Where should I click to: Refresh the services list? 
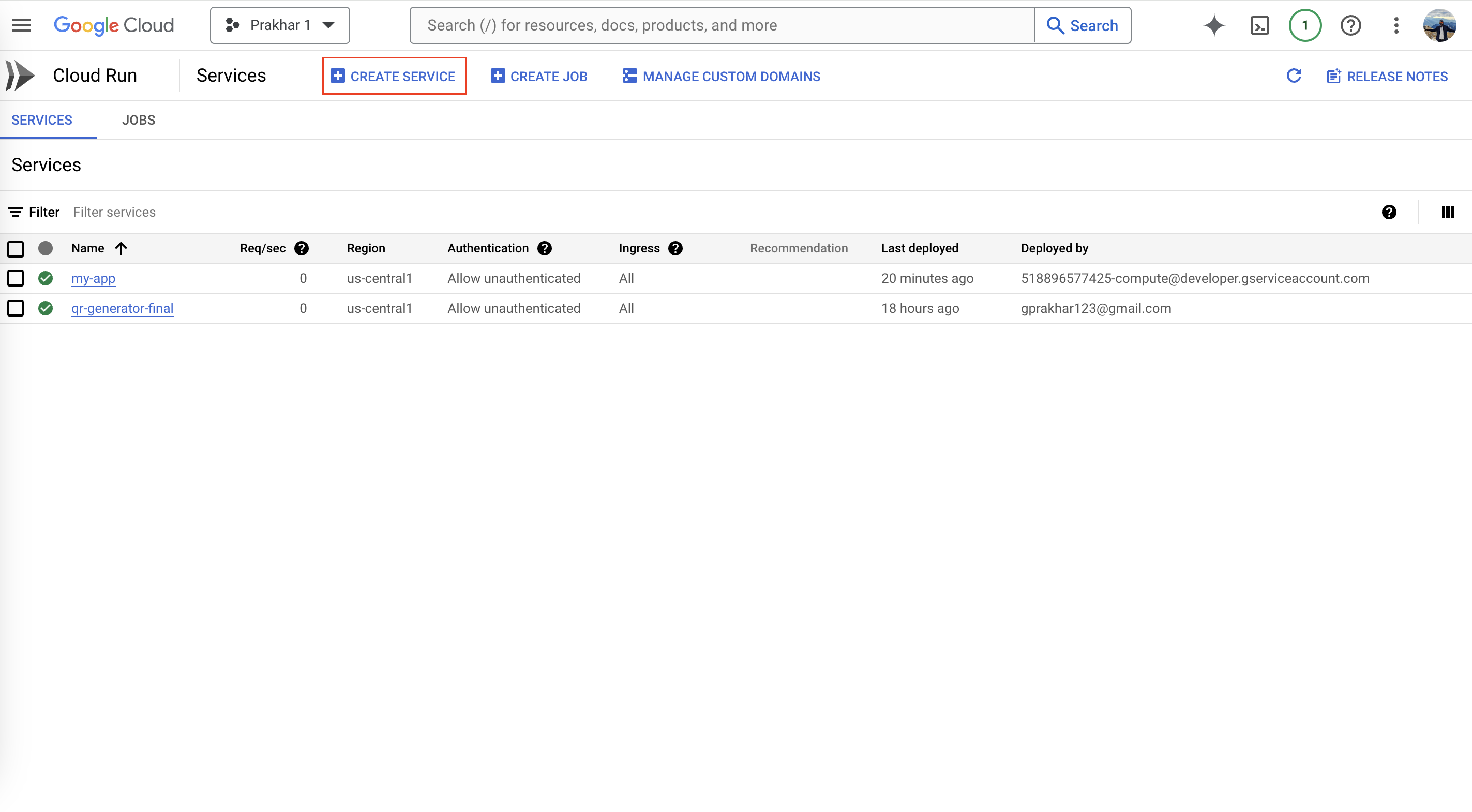pos(1294,76)
